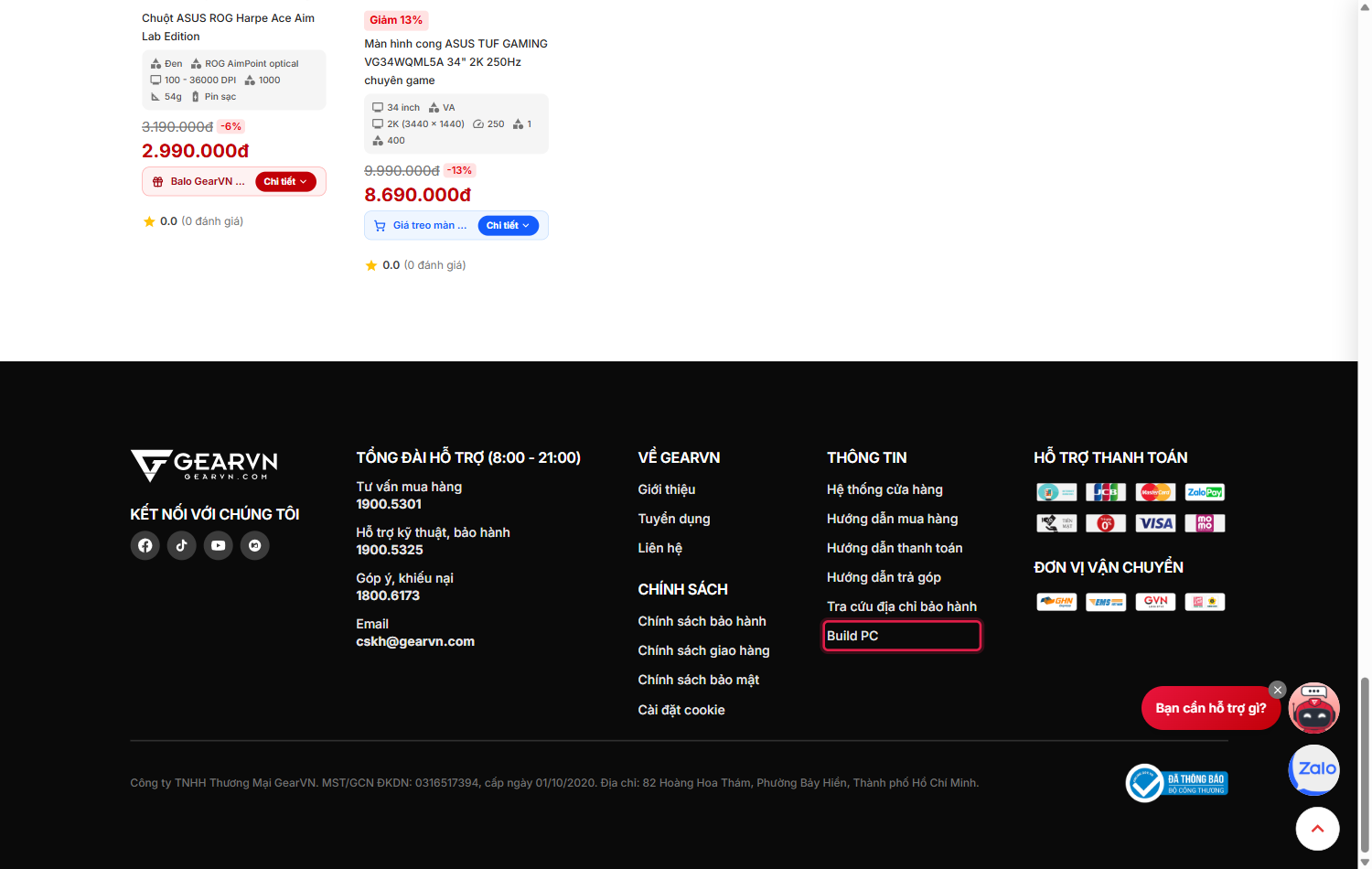Open 'Cài đặt cookie' settings link
Viewport: 1372px width, 869px height.
point(681,710)
